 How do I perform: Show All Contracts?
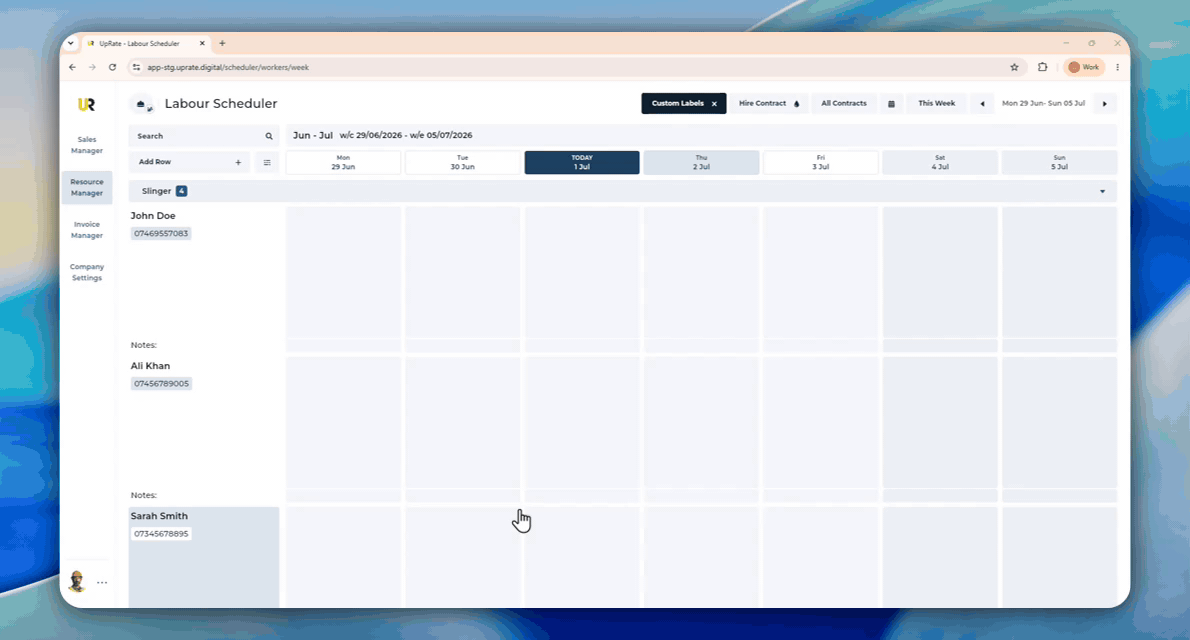(x=843, y=103)
